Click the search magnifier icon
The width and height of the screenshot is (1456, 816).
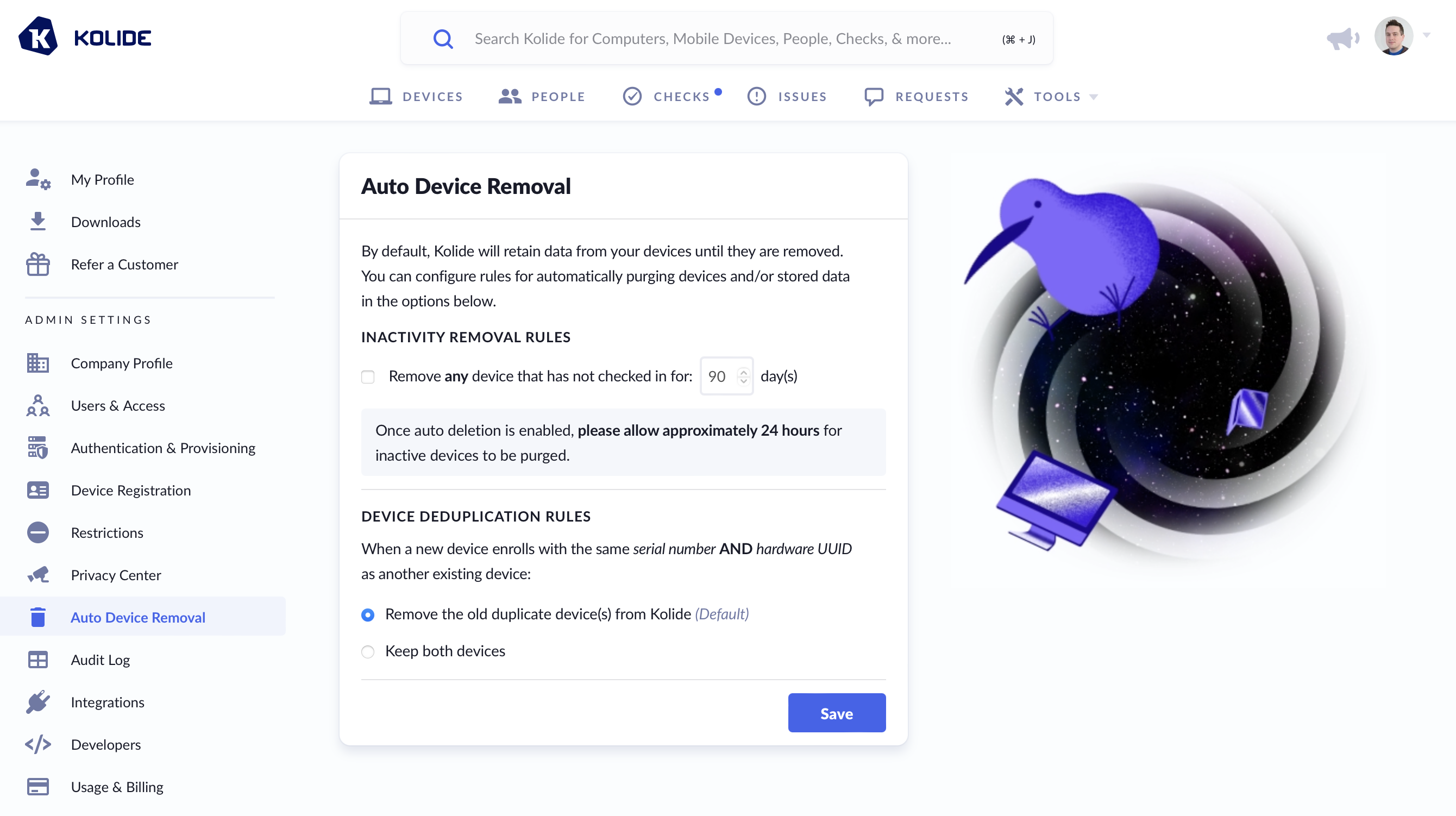443,39
